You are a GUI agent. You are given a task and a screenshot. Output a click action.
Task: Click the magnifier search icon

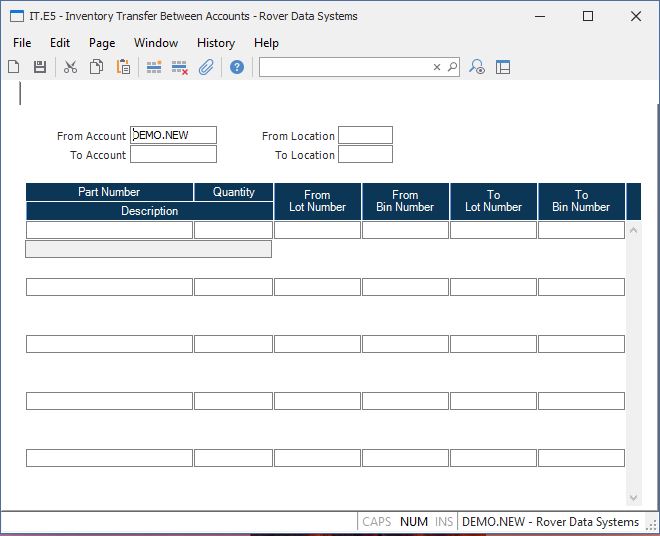tap(452, 67)
